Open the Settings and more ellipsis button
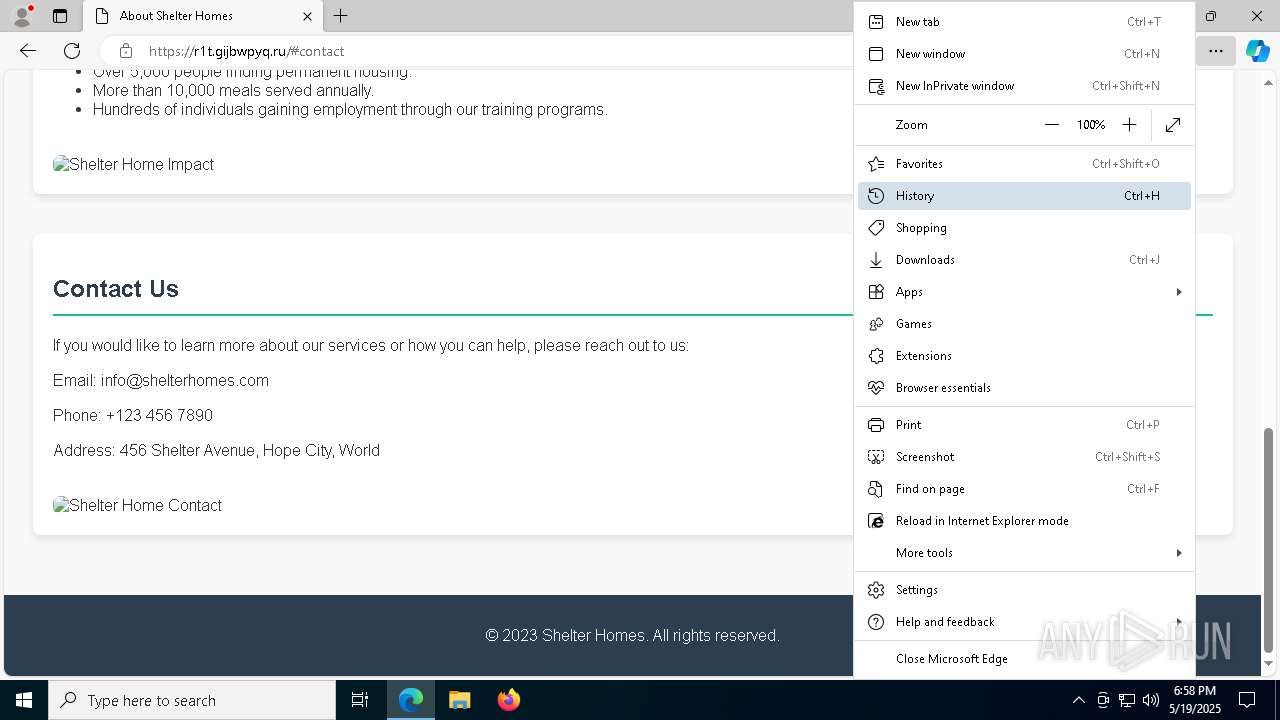Viewport: 1280px width, 720px height. click(1215, 51)
